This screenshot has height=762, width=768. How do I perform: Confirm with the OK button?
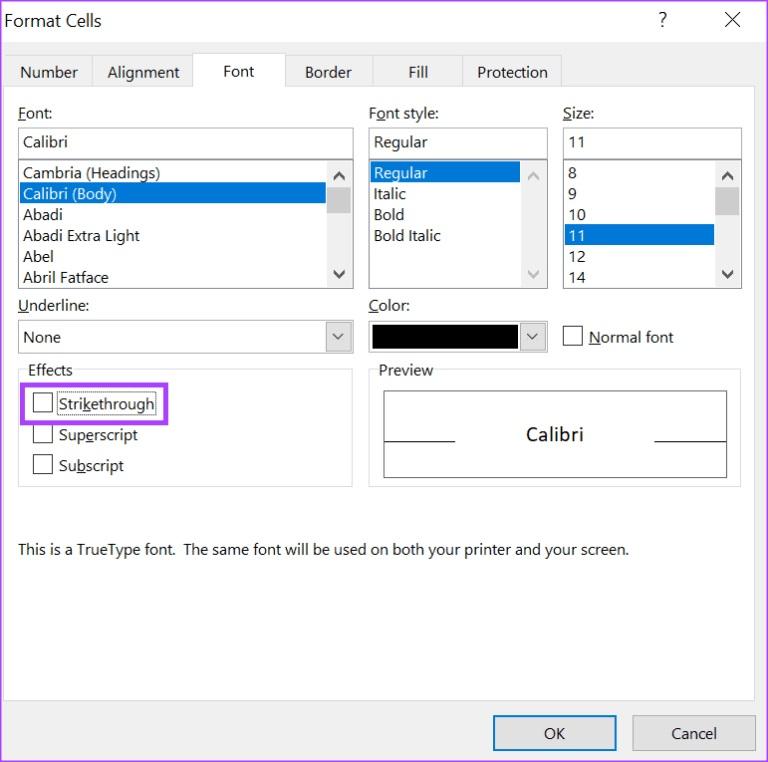(554, 733)
